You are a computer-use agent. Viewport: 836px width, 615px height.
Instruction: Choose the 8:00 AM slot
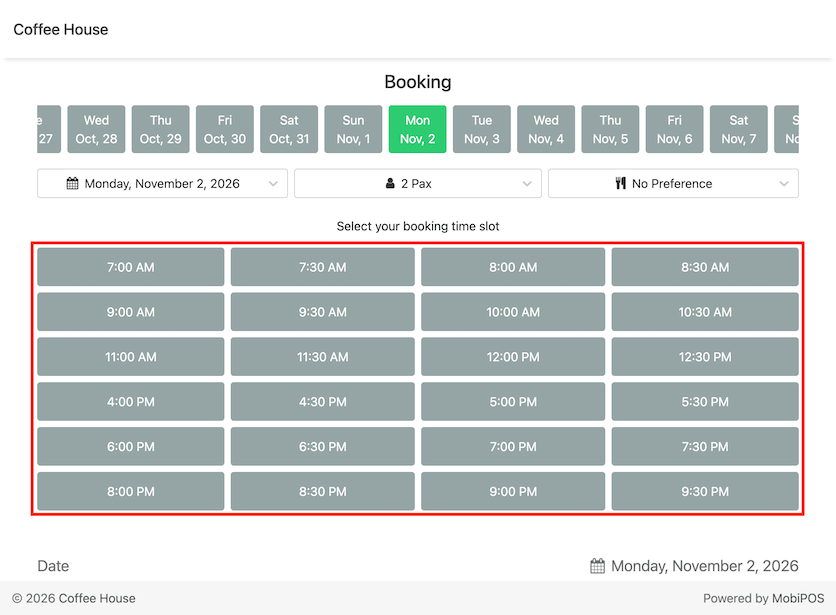tap(513, 267)
